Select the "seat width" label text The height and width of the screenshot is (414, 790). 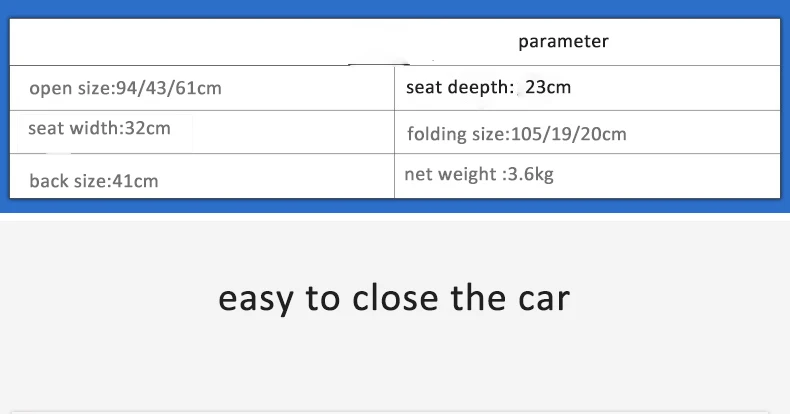coord(74,128)
